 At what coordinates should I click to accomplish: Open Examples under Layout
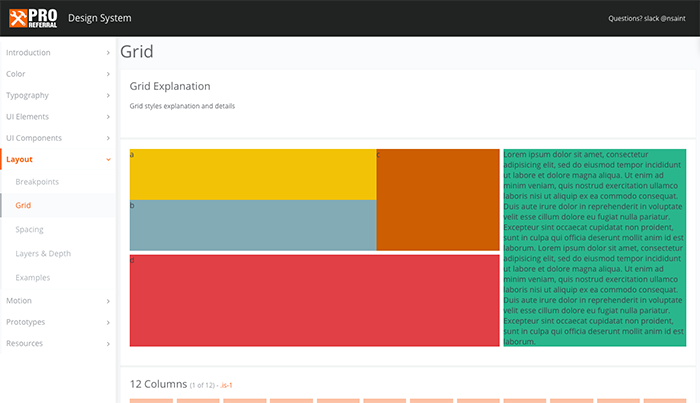pos(33,278)
